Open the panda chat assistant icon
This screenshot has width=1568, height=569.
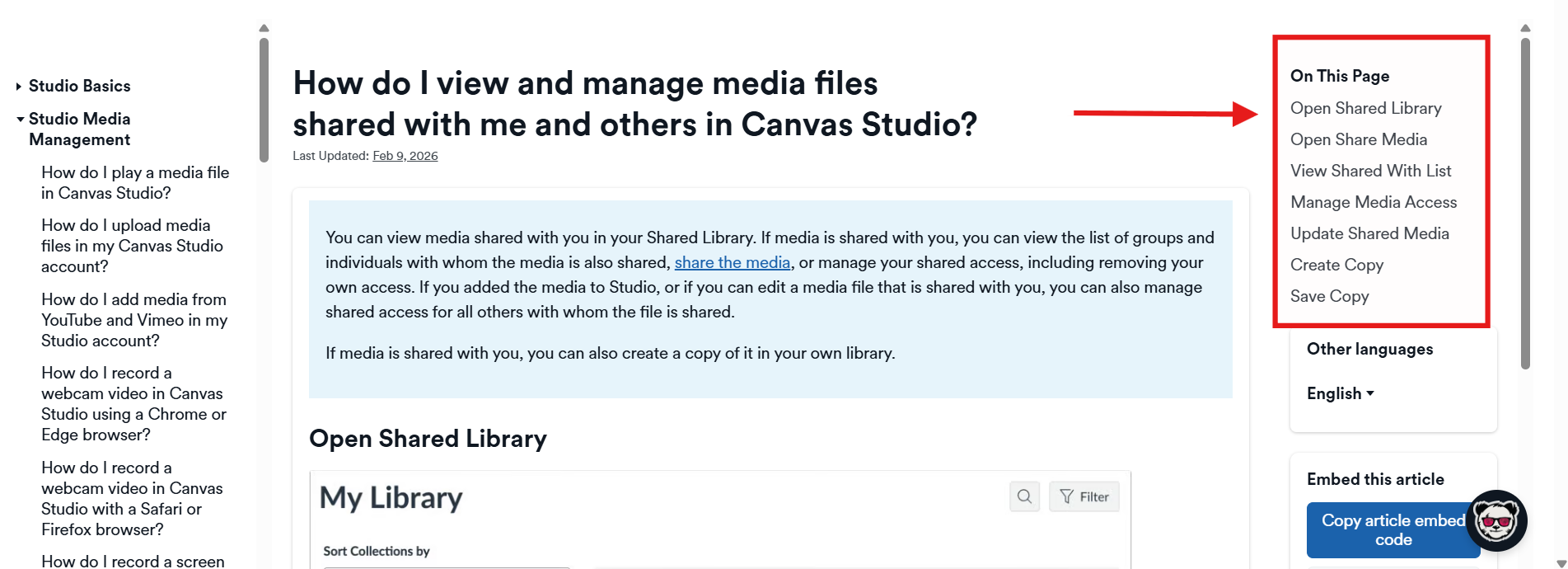[x=1496, y=520]
